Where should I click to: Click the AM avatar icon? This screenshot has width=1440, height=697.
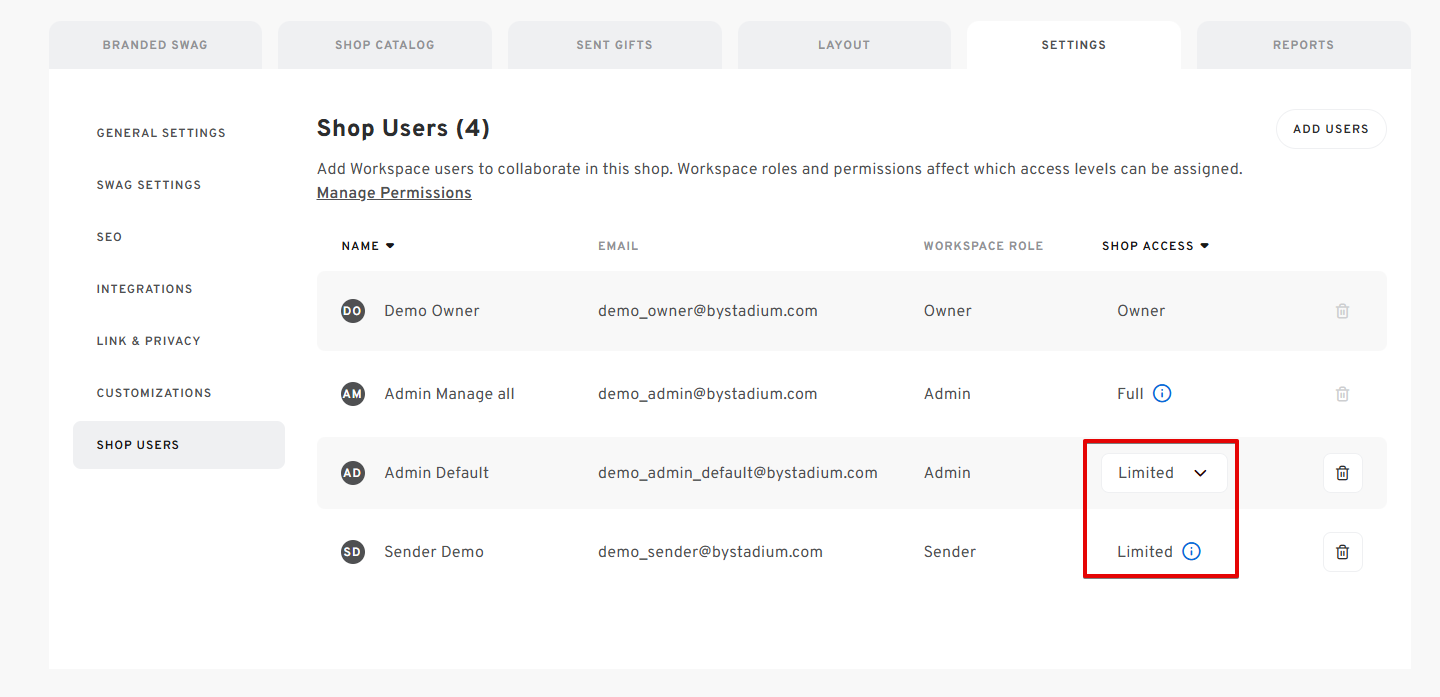(x=352, y=394)
